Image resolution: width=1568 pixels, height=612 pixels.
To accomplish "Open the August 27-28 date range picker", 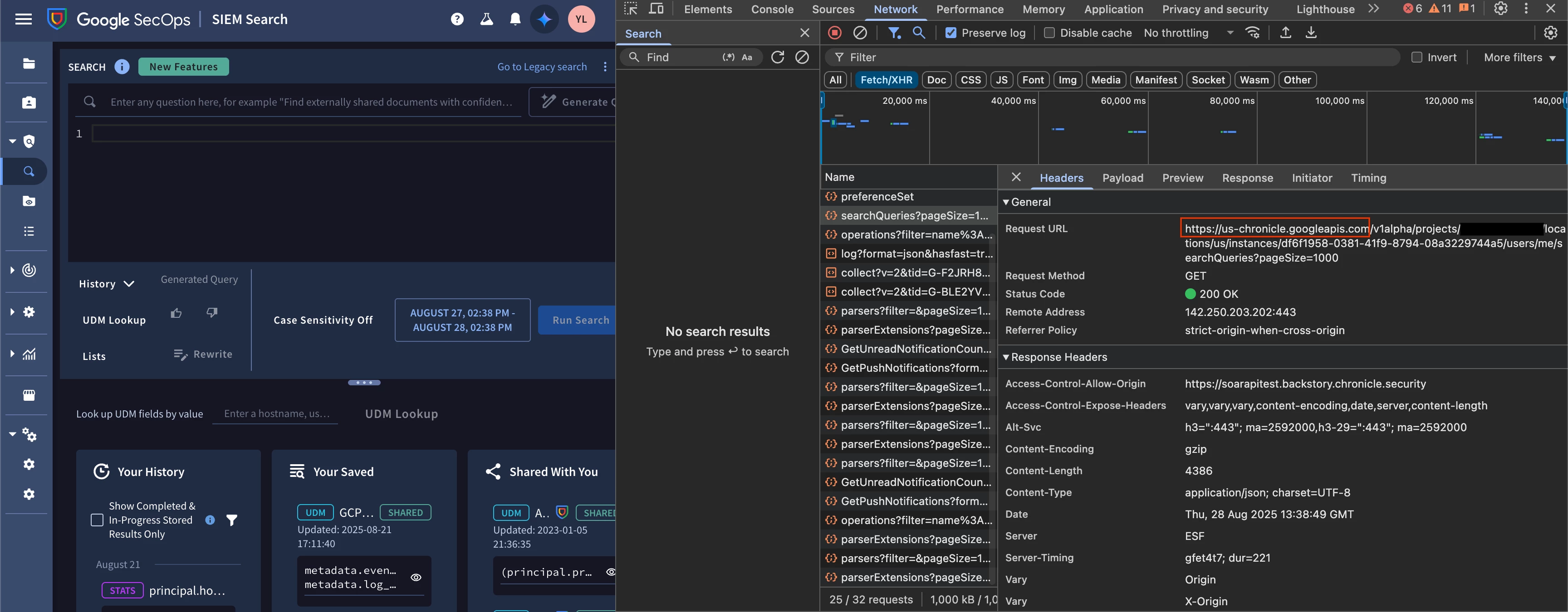I will tap(462, 320).
